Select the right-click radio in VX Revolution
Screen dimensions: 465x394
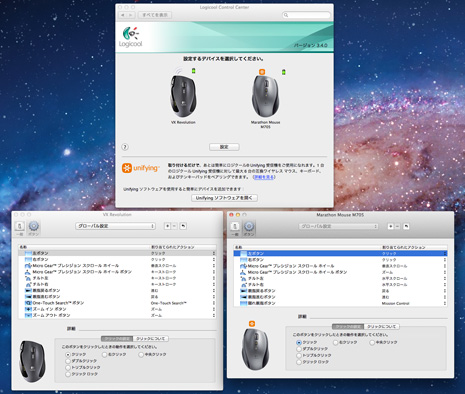[x=104, y=355]
